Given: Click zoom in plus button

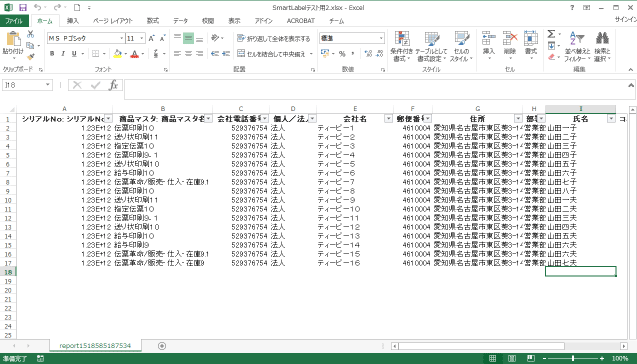Looking at the screenshot, I should [602, 358].
